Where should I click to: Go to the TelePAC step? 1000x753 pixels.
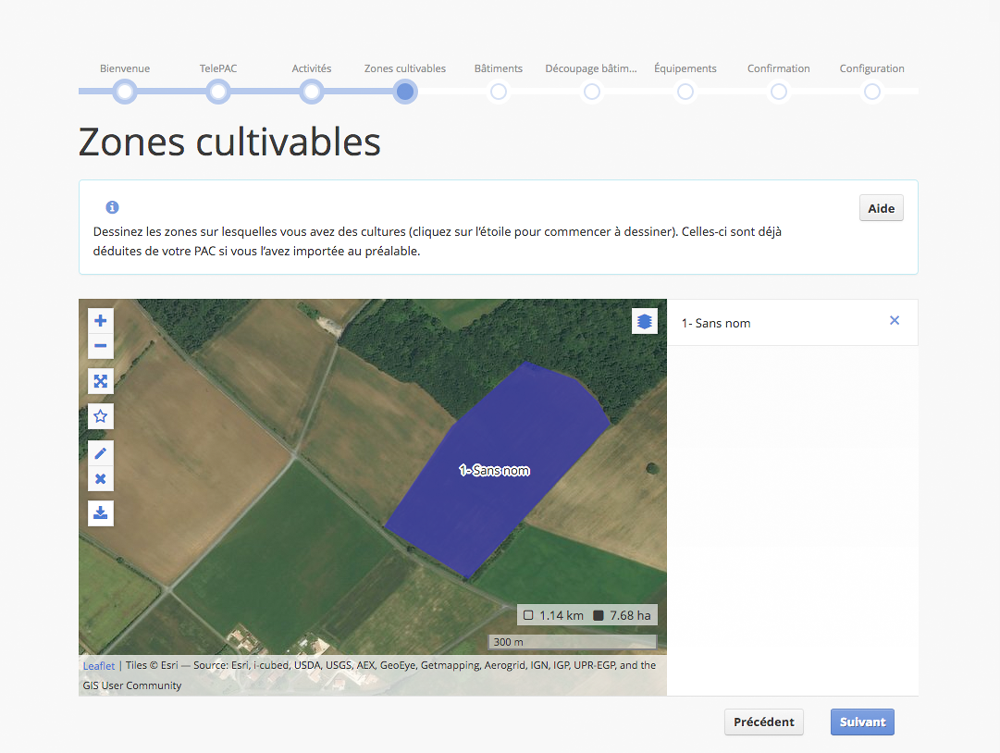click(x=218, y=92)
